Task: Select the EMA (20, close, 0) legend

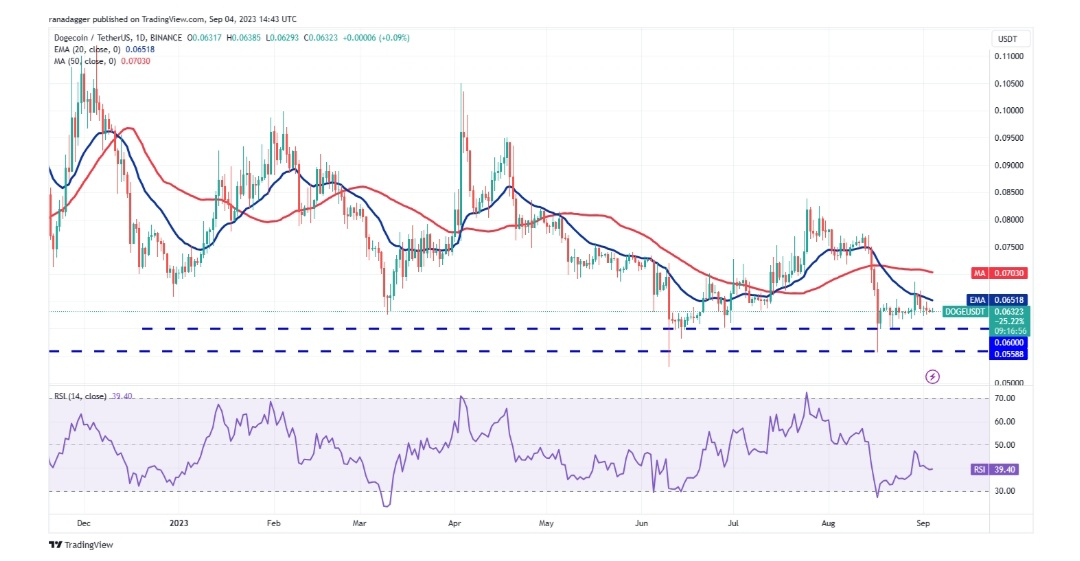Action: [90, 46]
